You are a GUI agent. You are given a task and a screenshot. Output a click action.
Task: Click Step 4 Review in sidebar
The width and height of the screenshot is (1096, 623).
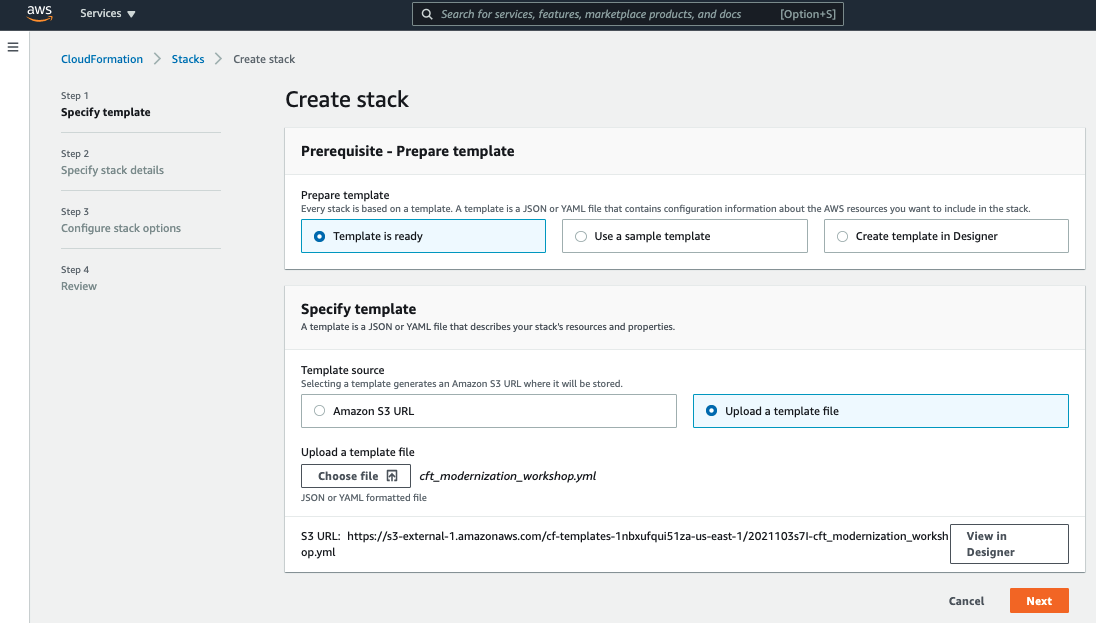(78, 278)
